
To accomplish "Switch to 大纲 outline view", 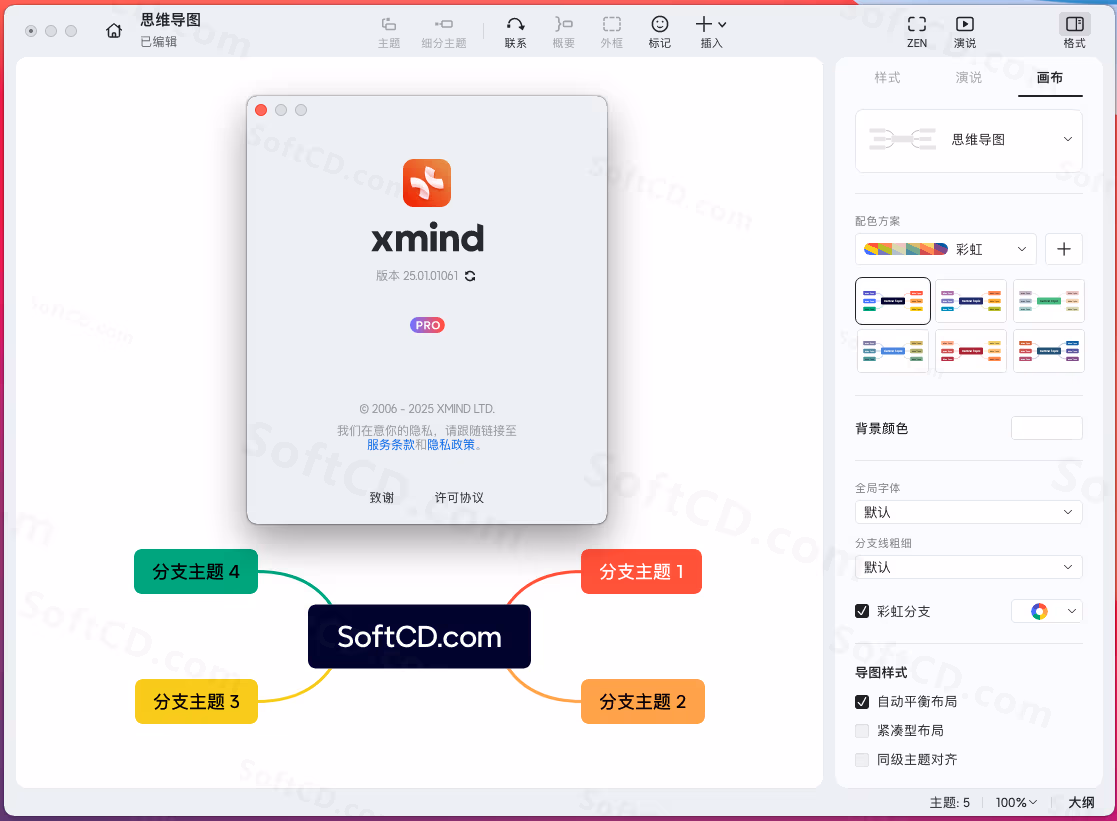I will [1081, 802].
